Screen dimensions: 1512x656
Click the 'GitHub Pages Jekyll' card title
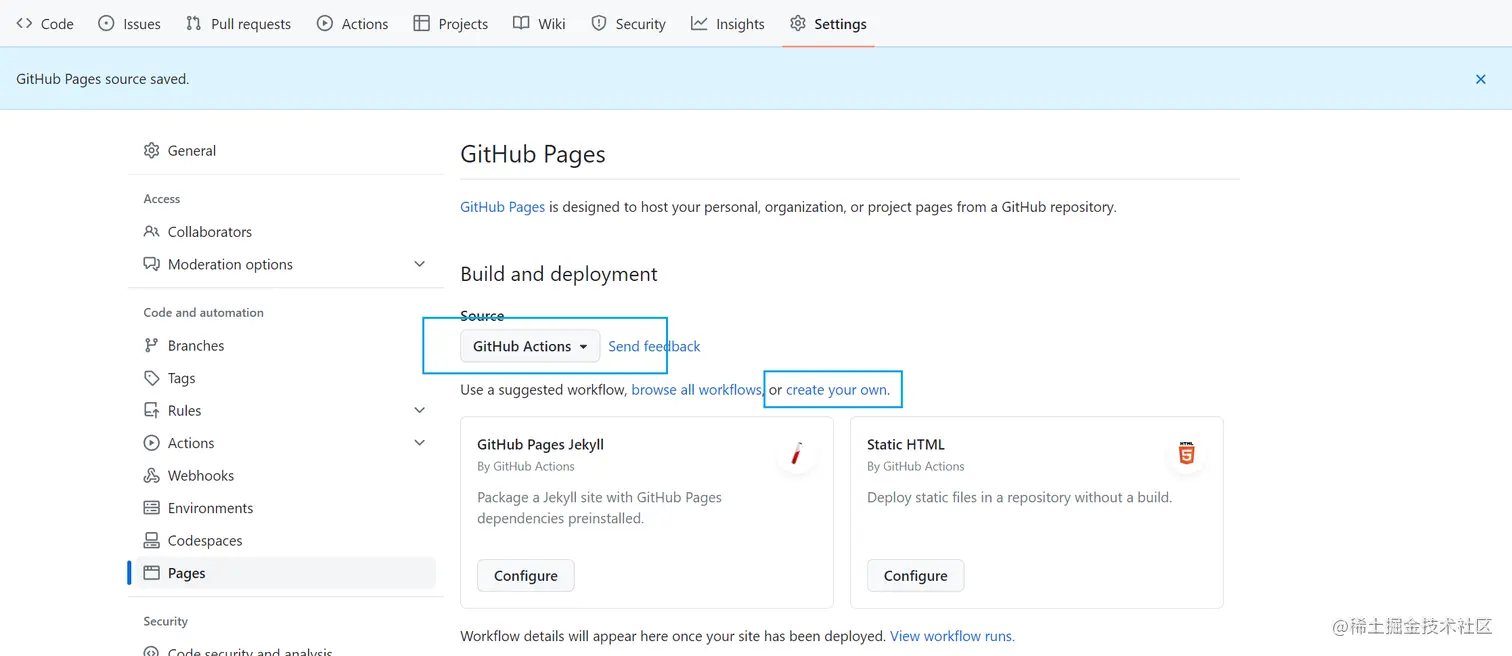pyautogui.click(x=540, y=445)
